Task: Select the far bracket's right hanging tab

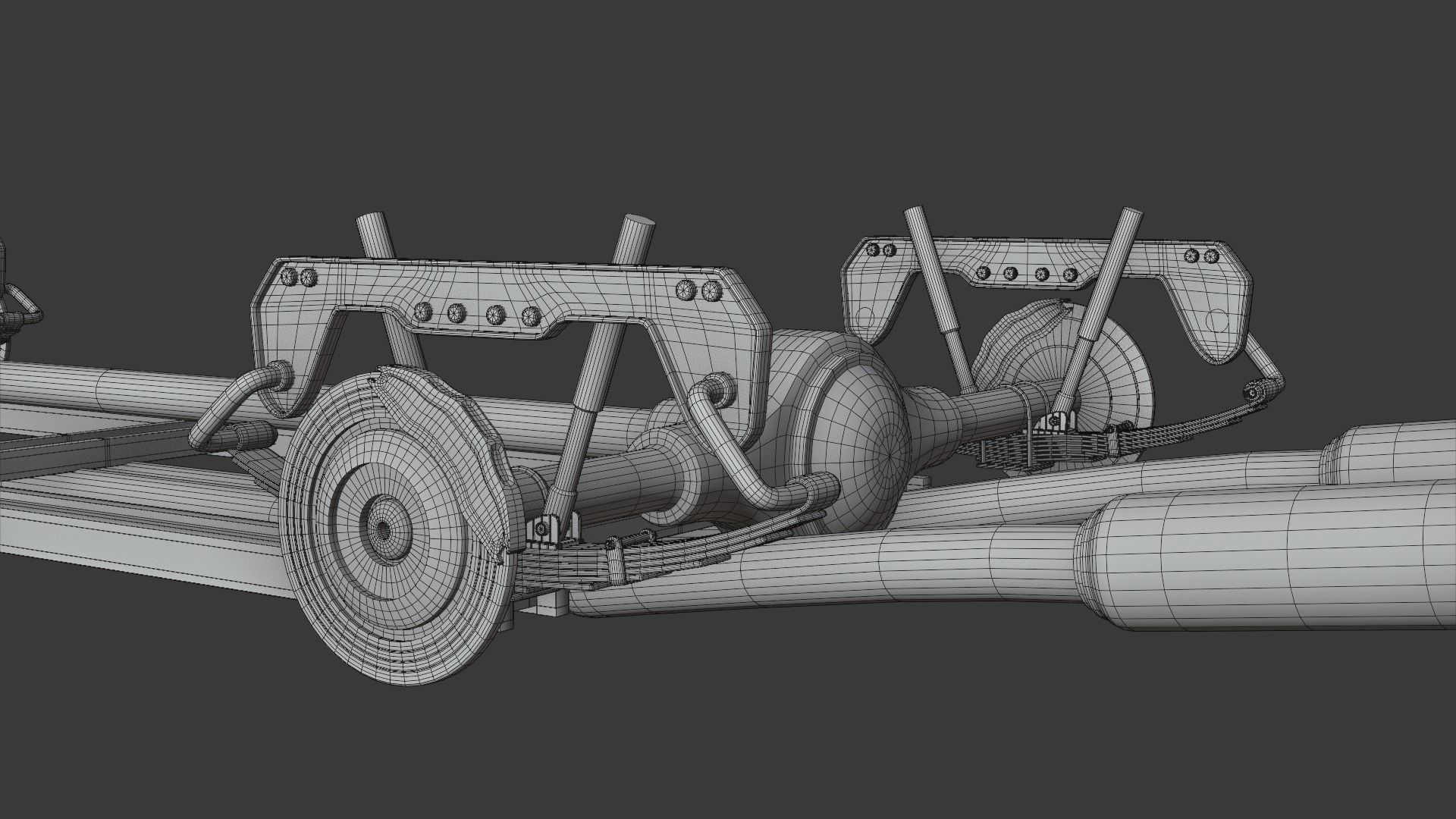Action: pyautogui.click(x=1217, y=320)
